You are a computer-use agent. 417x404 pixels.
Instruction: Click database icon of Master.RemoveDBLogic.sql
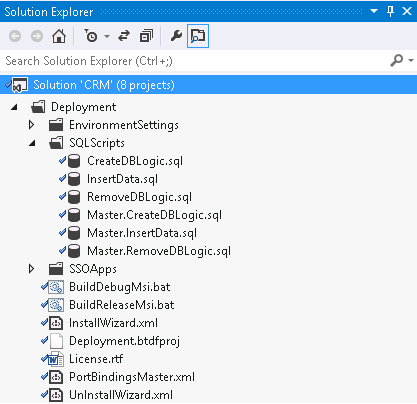74,251
